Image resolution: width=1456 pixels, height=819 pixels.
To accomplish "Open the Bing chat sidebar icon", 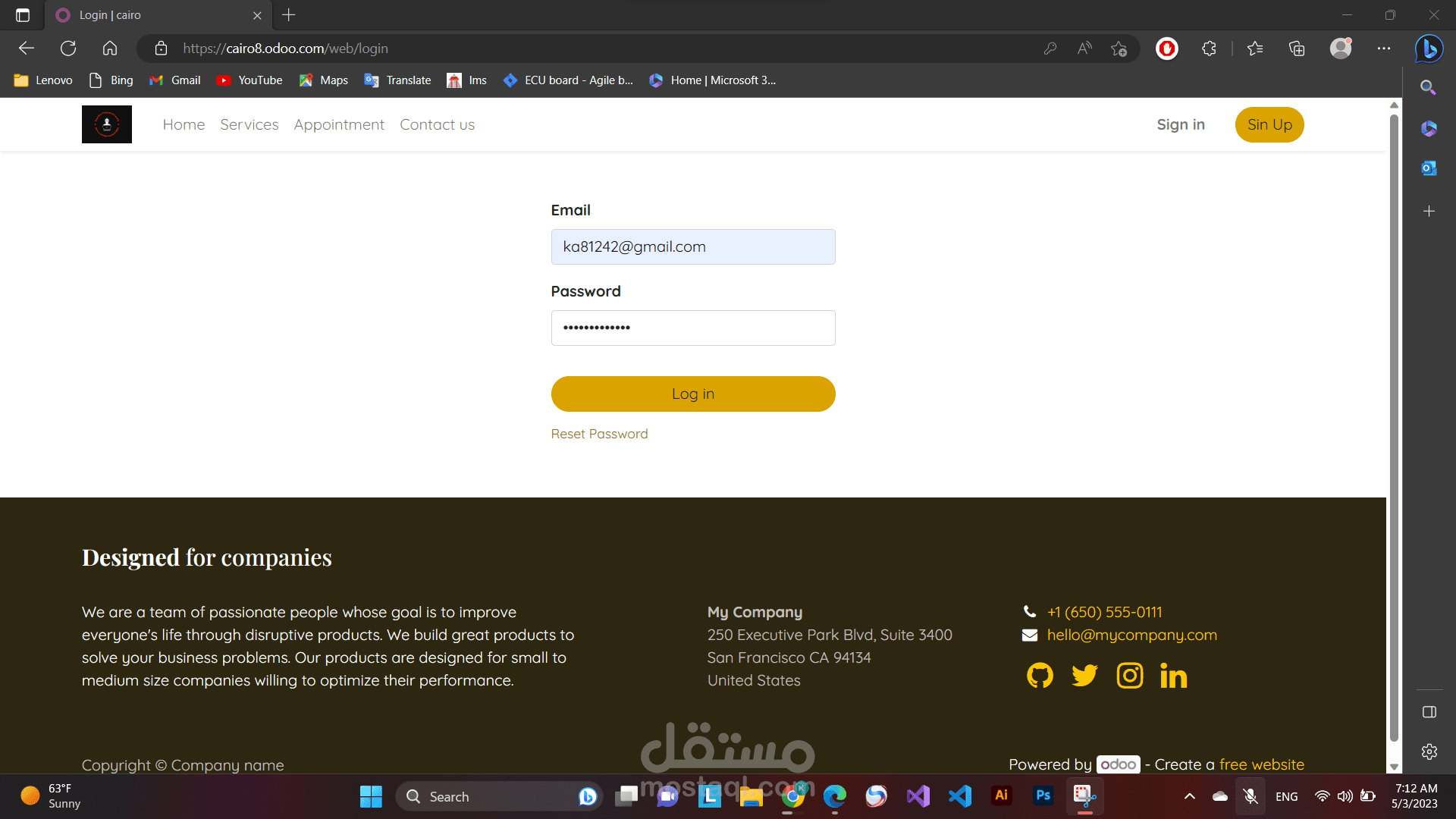I will click(1429, 49).
